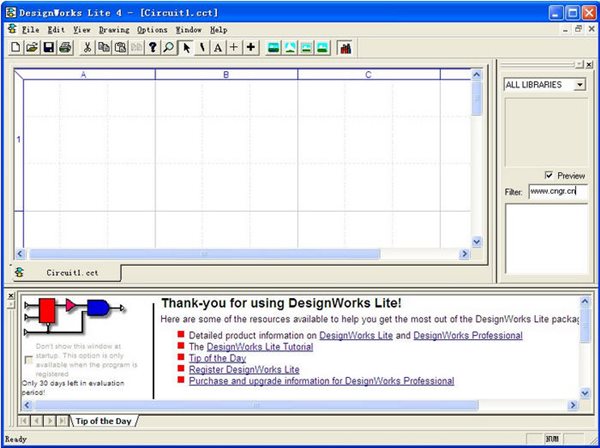This screenshot has height=448, width=600.
Task: Click the Filter text input field
Action: [558, 191]
